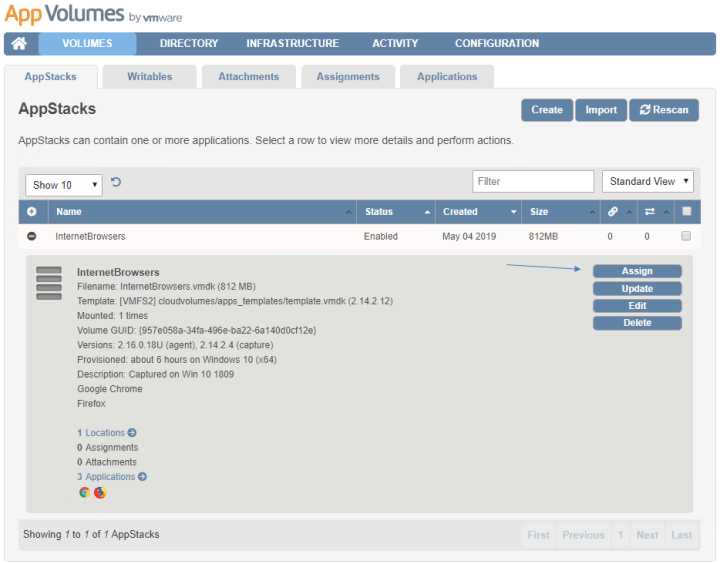Click the Update button
Image resolution: width=720 pixels, height=564 pixels.
click(637, 288)
